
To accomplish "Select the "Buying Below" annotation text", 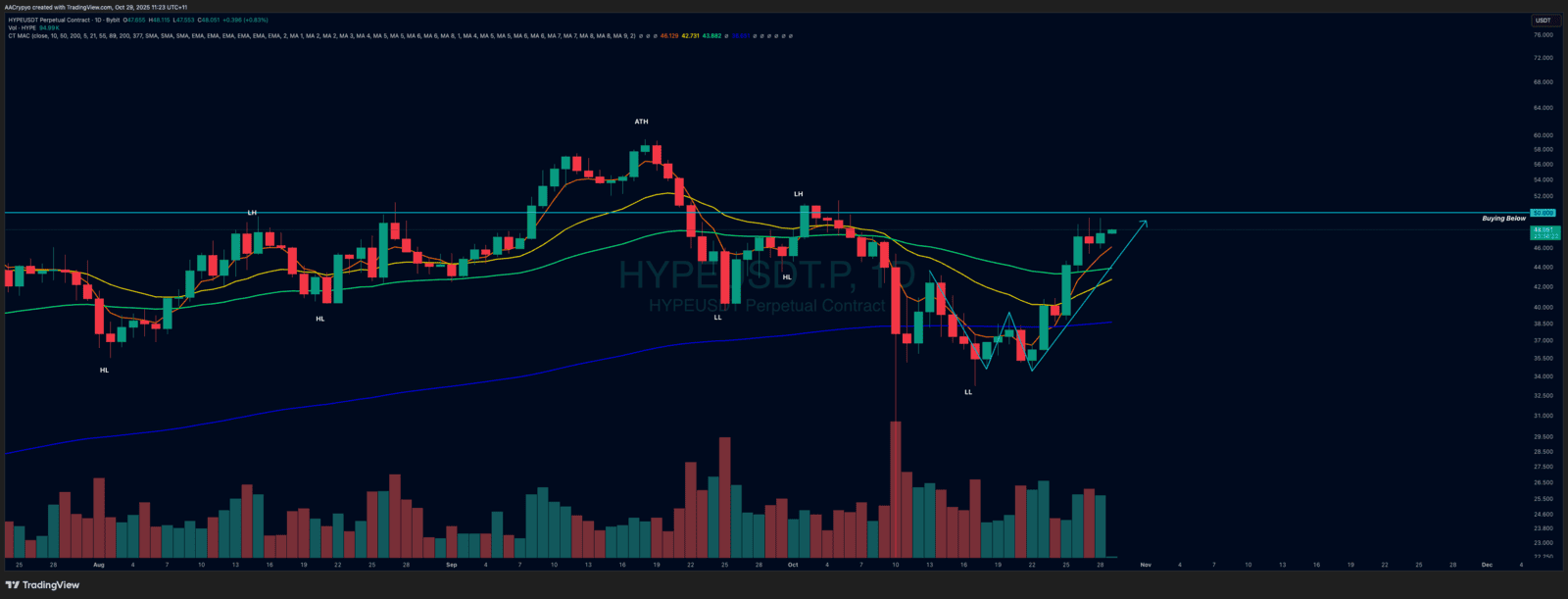I will (1503, 219).
